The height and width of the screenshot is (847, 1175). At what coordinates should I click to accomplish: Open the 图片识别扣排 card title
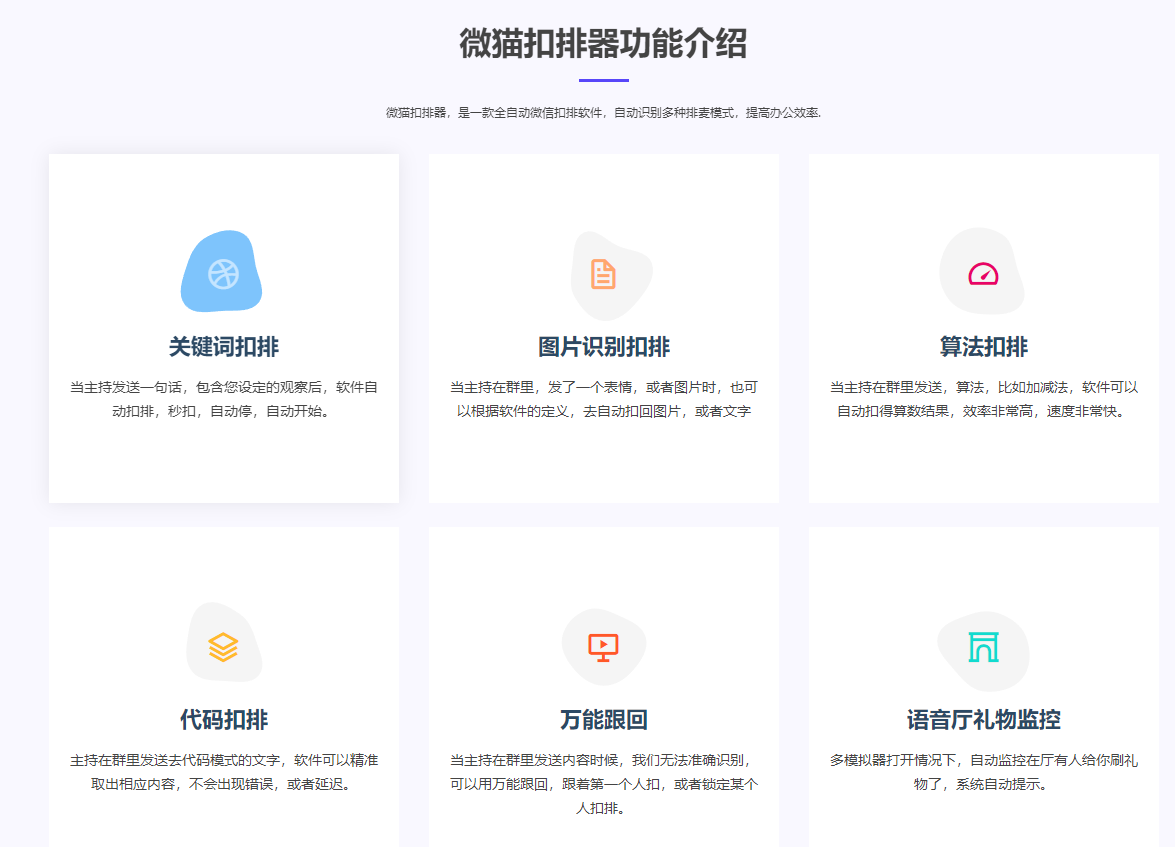603,346
